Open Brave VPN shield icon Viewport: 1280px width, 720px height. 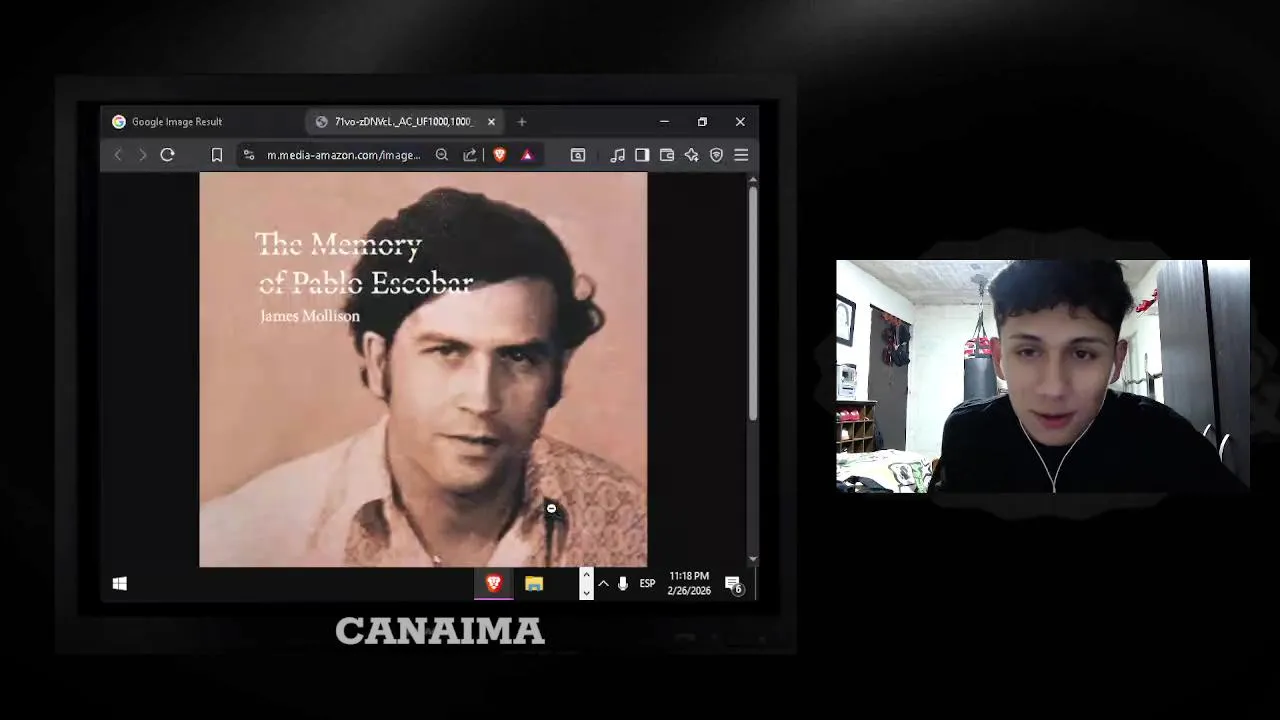pyautogui.click(x=716, y=155)
